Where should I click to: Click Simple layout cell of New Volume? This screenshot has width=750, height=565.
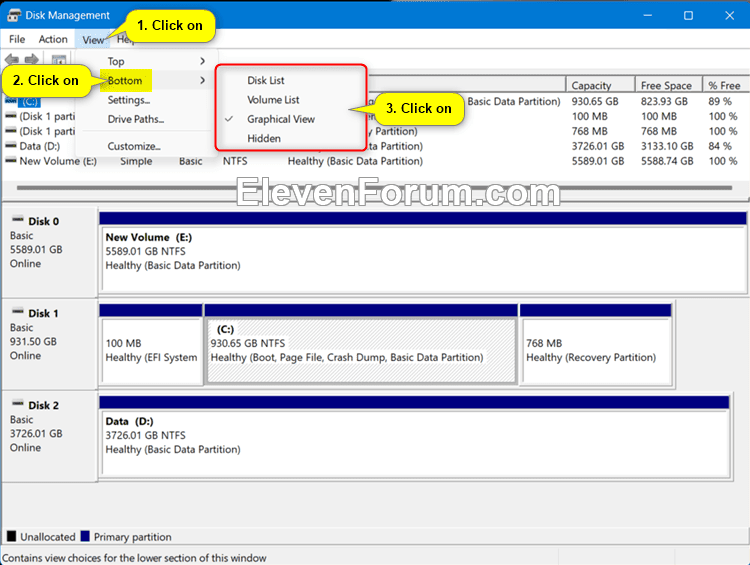[136, 161]
